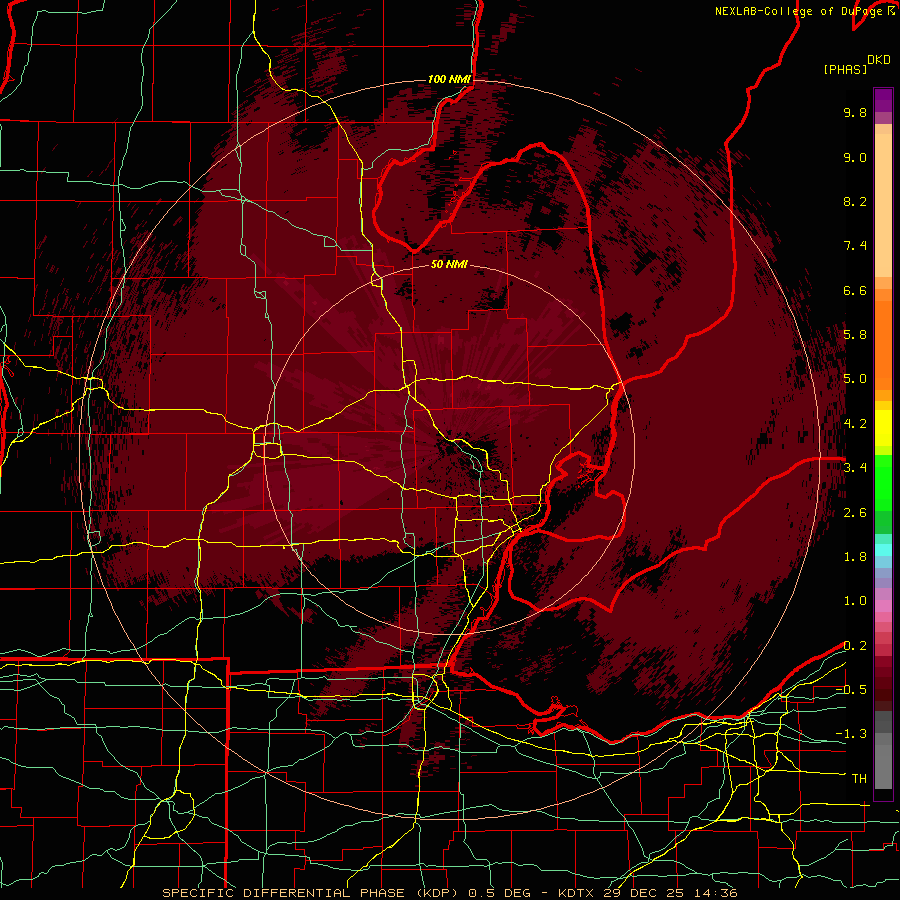Click the 1.8 value on color scale
Viewport: 900px width, 900px height.
[855, 557]
